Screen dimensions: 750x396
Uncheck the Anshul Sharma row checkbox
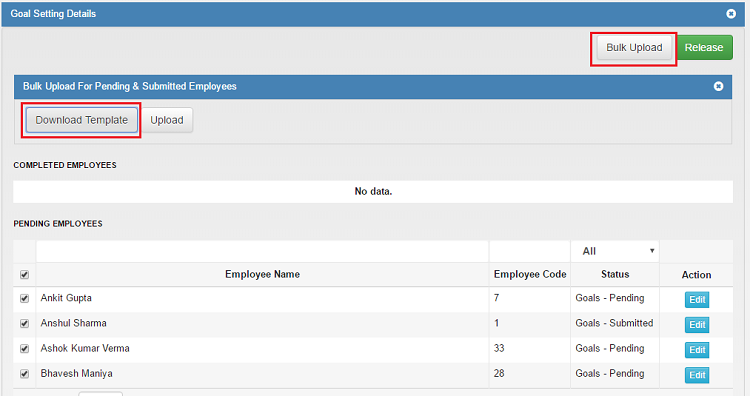tap(24, 324)
